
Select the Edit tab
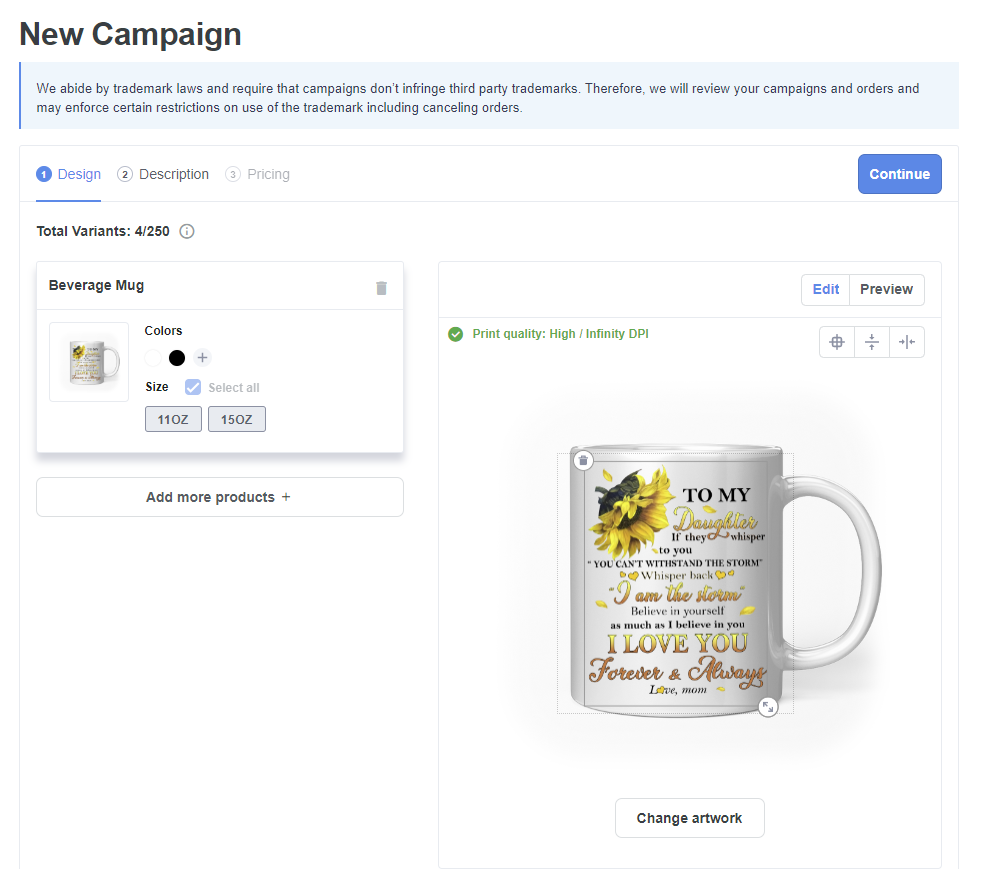pyautogui.click(x=825, y=289)
